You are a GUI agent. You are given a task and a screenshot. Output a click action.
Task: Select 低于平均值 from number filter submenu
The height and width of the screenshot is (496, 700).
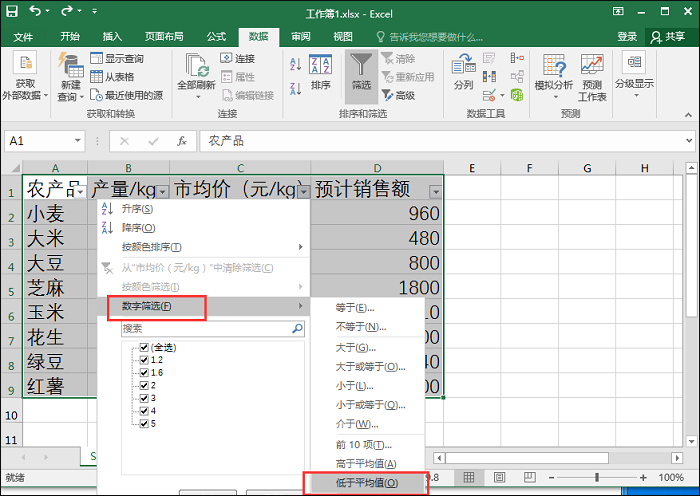(366, 483)
